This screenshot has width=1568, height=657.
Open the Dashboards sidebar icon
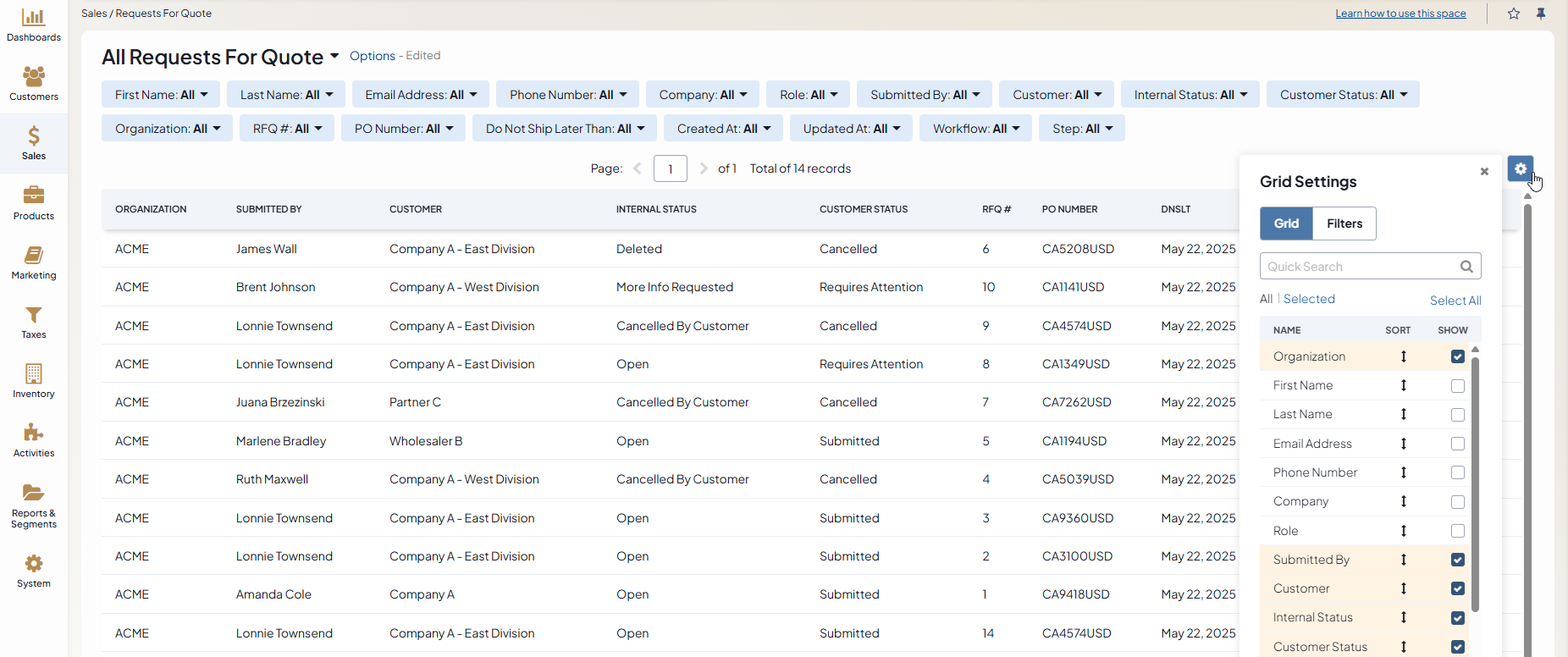coord(33,18)
